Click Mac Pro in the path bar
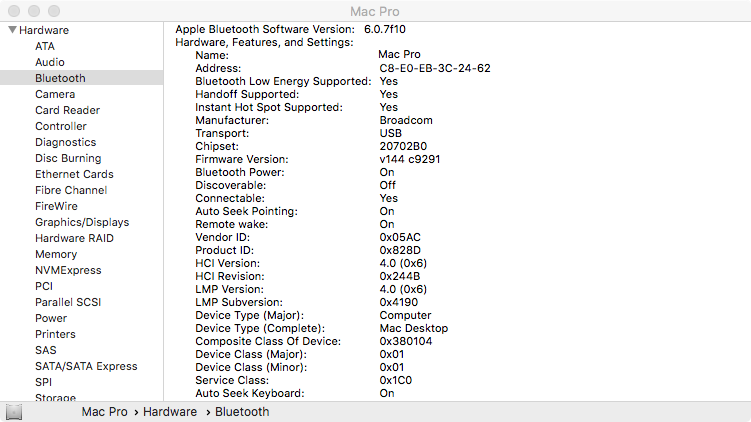 (104, 412)
